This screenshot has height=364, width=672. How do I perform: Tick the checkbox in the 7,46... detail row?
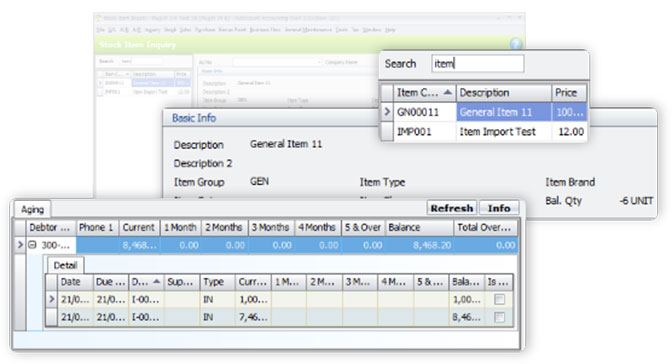499,317
